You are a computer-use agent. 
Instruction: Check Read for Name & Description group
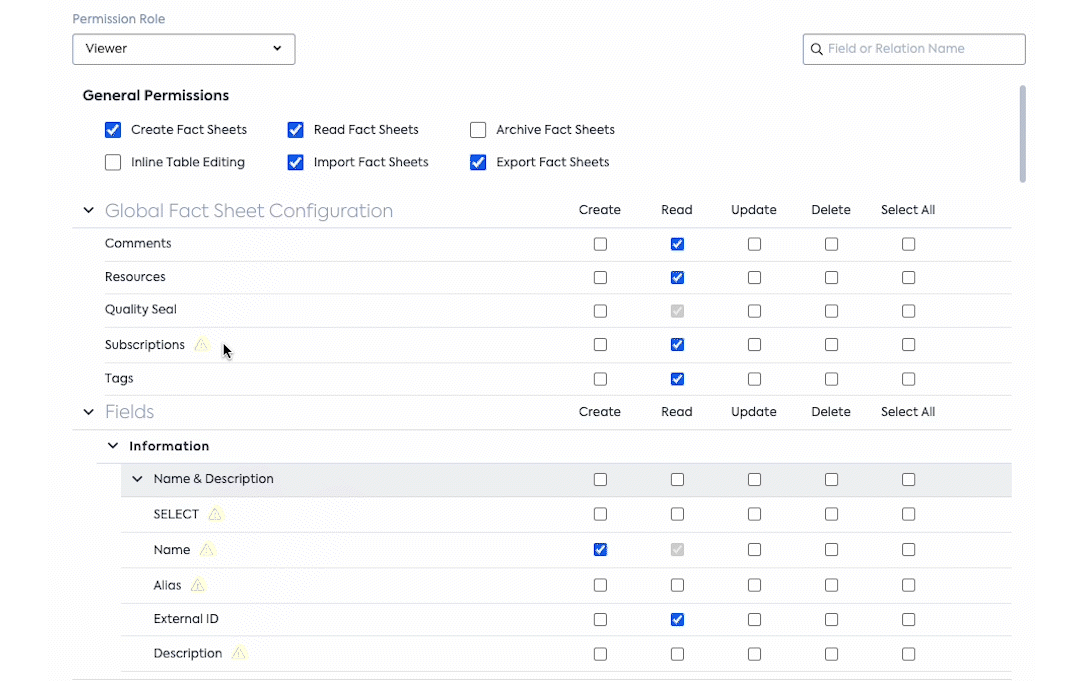click(x=678, y=480)
